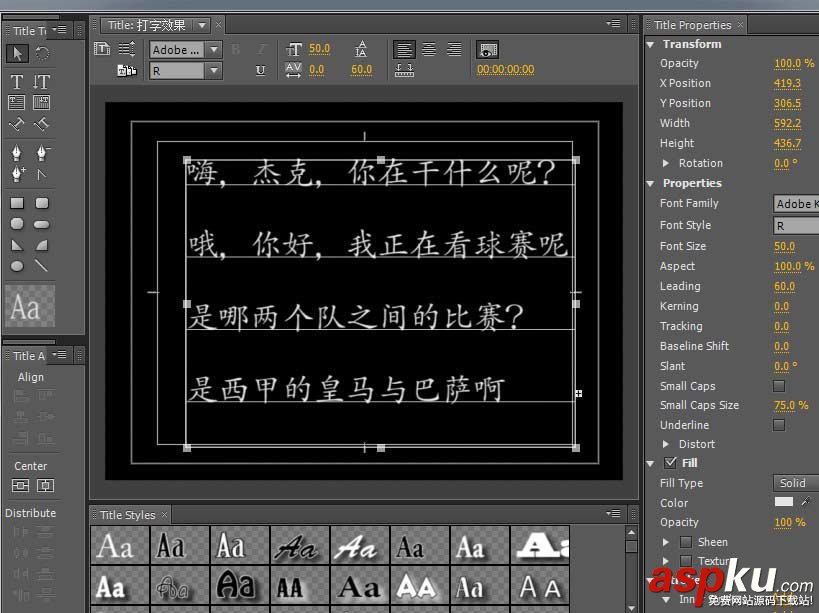Enable the Small Caps checkbox
Screen dimensions: 819x613
coord(779,386)
